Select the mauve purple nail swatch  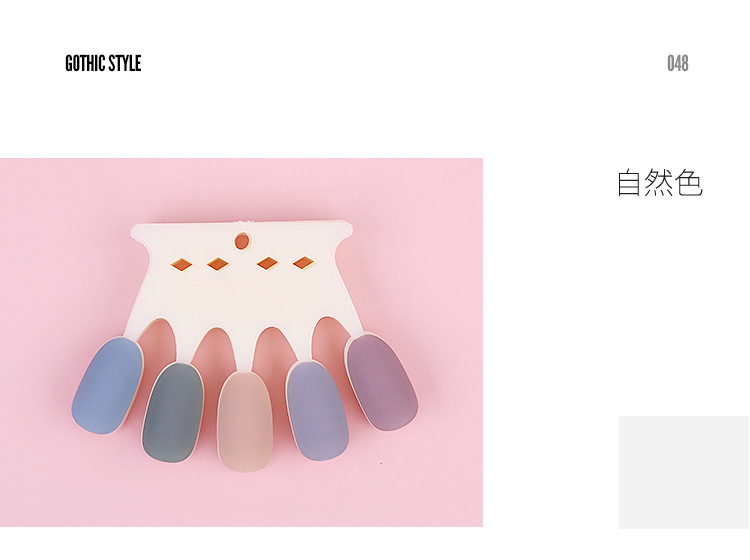382,382
